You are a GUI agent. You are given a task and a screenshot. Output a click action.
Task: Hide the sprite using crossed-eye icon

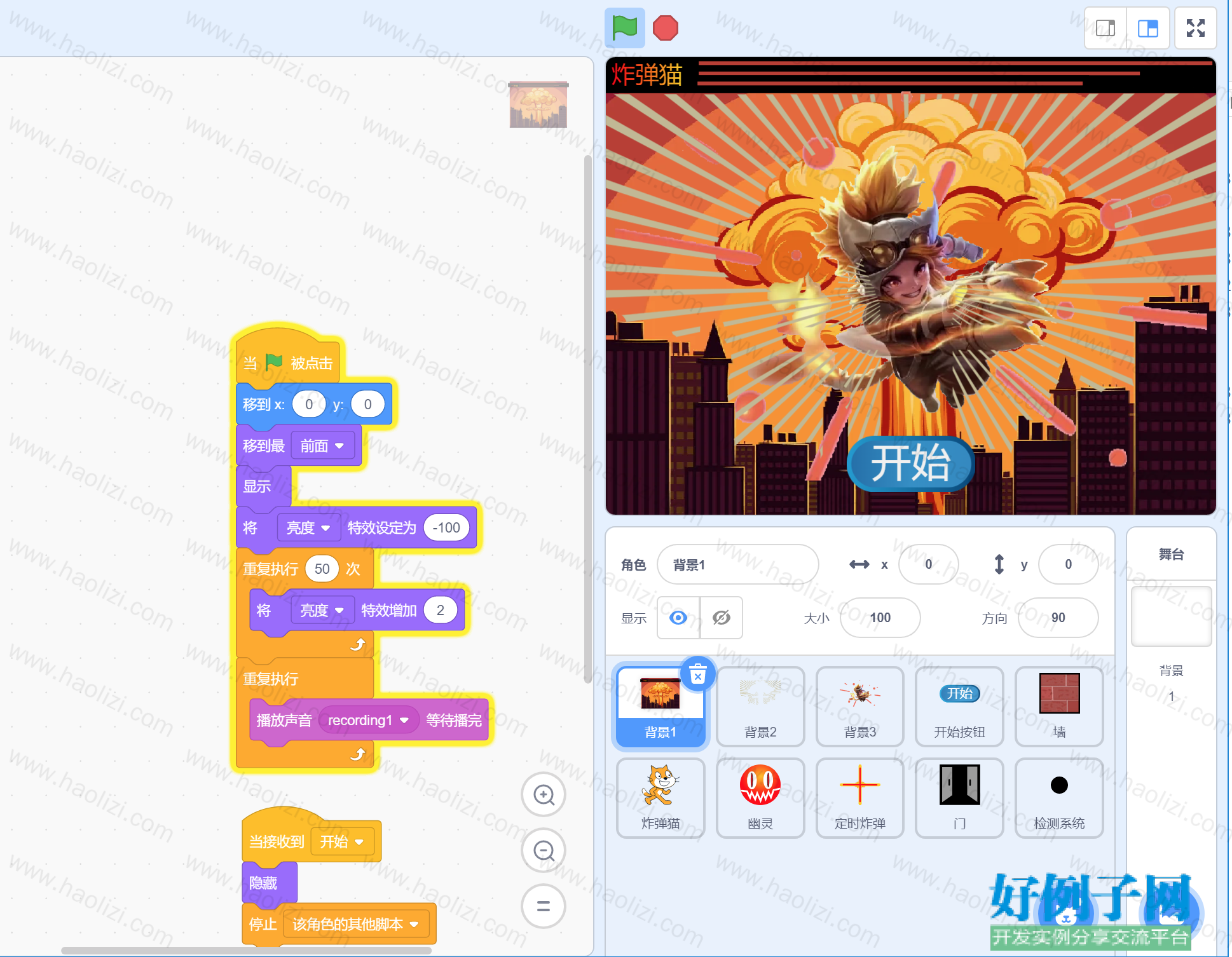point(722,618)
